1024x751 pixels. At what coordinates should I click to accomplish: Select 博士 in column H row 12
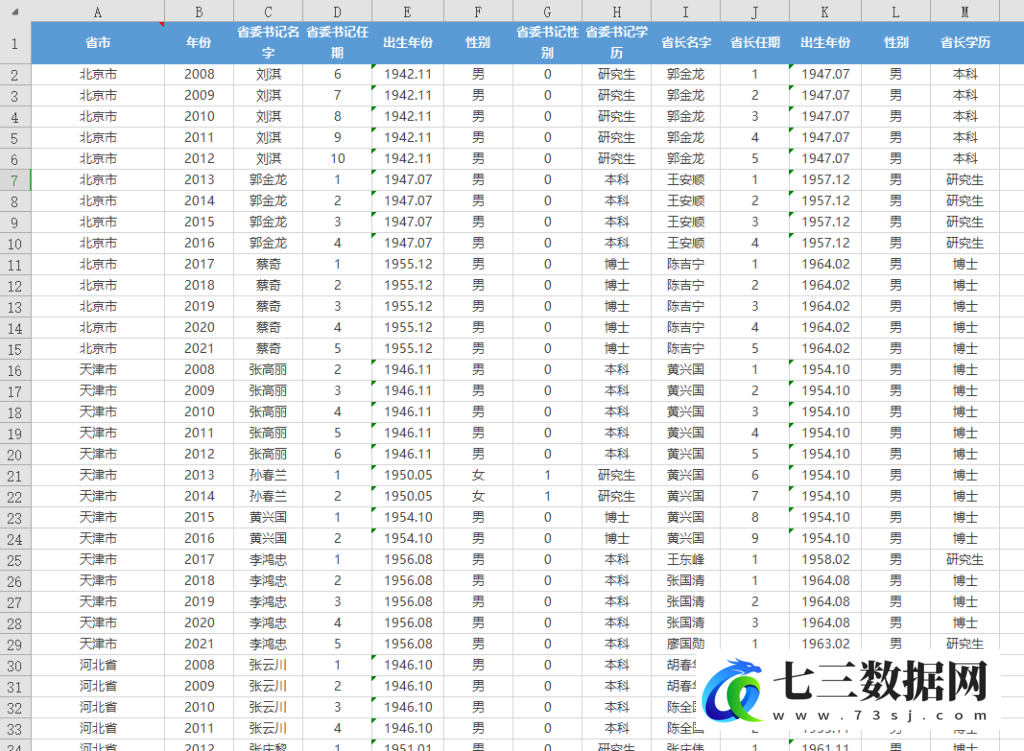[x=616, y=285]
